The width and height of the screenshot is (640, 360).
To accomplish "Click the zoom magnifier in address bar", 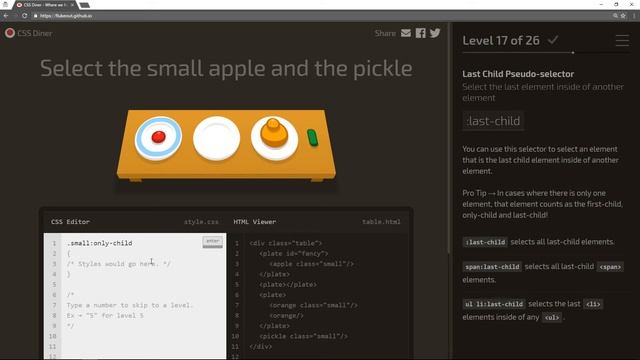I will click(x=615, y=16).
